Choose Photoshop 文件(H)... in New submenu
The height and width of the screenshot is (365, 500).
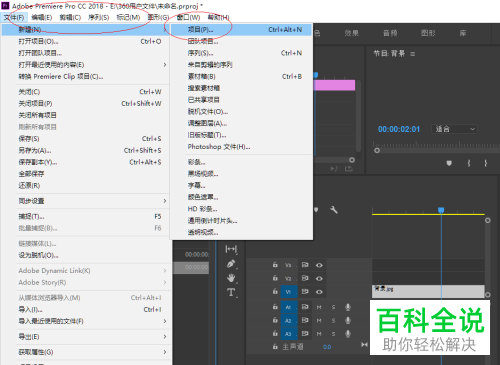point(242,147)
